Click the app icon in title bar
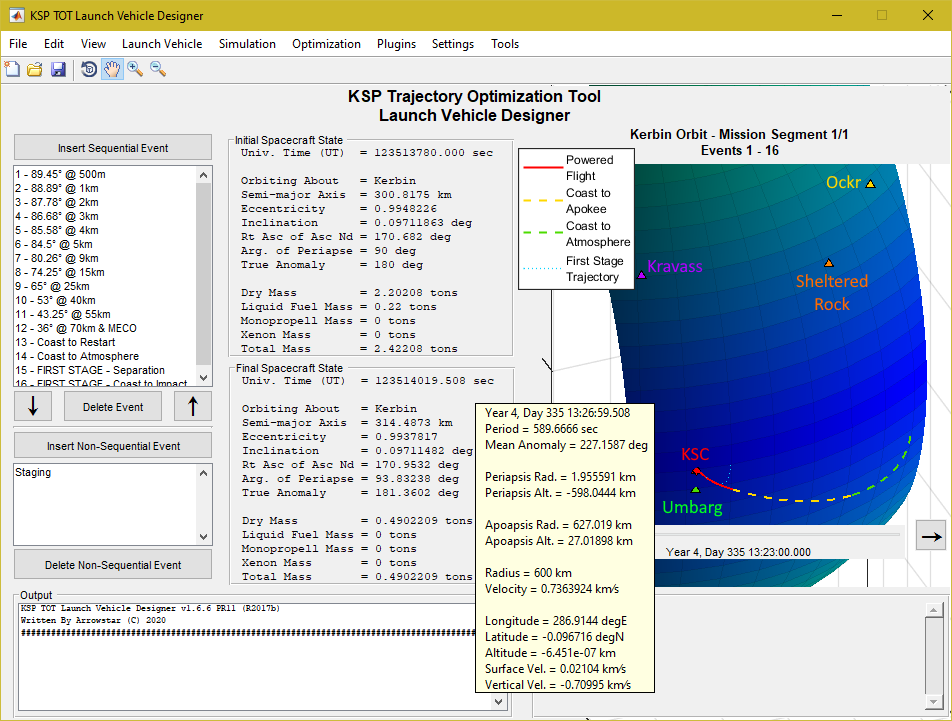This screenshot has width=952, height=721. tap(16, 15)
